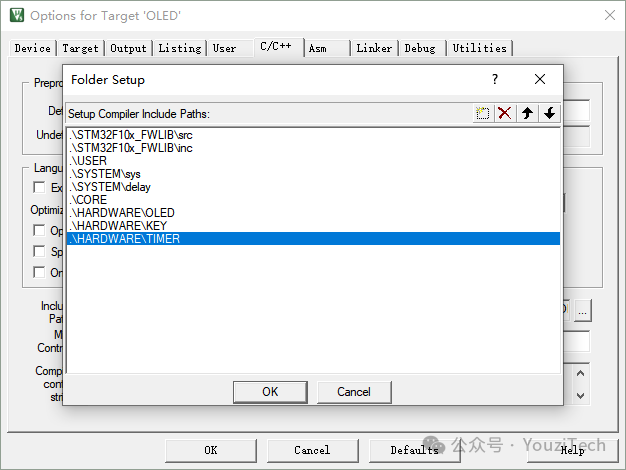Screen dimensions: 626x470
Task: Confirm Folder Setup with OK
Action: point(270,392)
